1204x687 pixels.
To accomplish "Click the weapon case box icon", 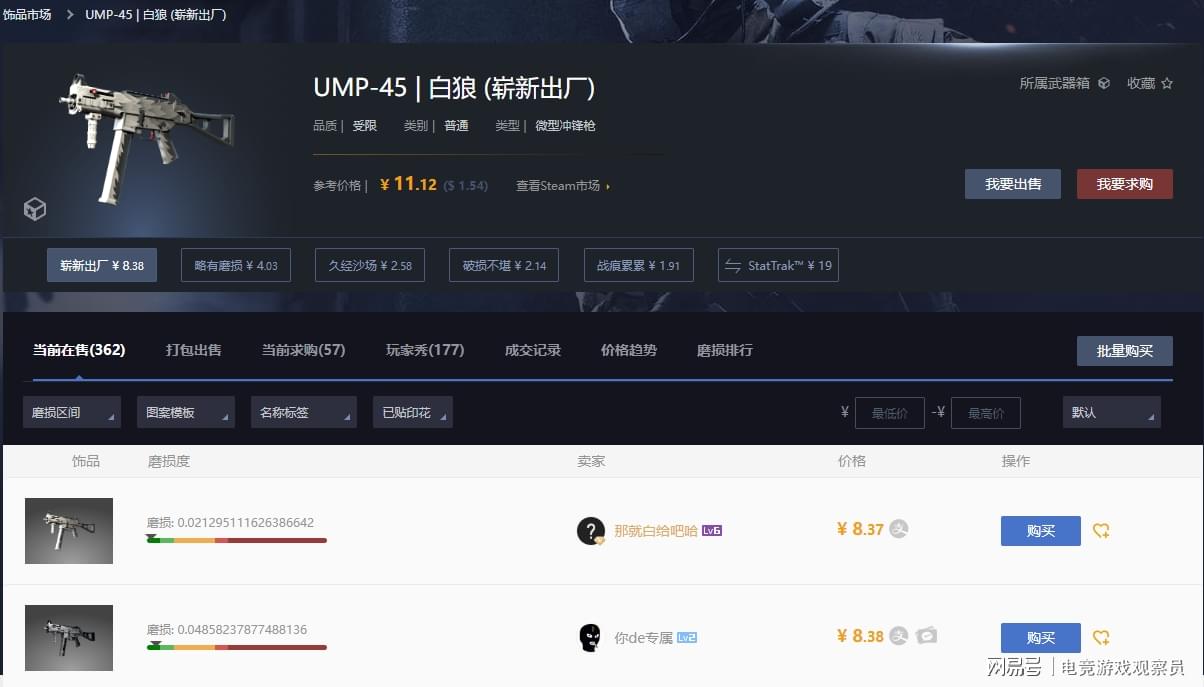I will click(x=1104, y=83).
